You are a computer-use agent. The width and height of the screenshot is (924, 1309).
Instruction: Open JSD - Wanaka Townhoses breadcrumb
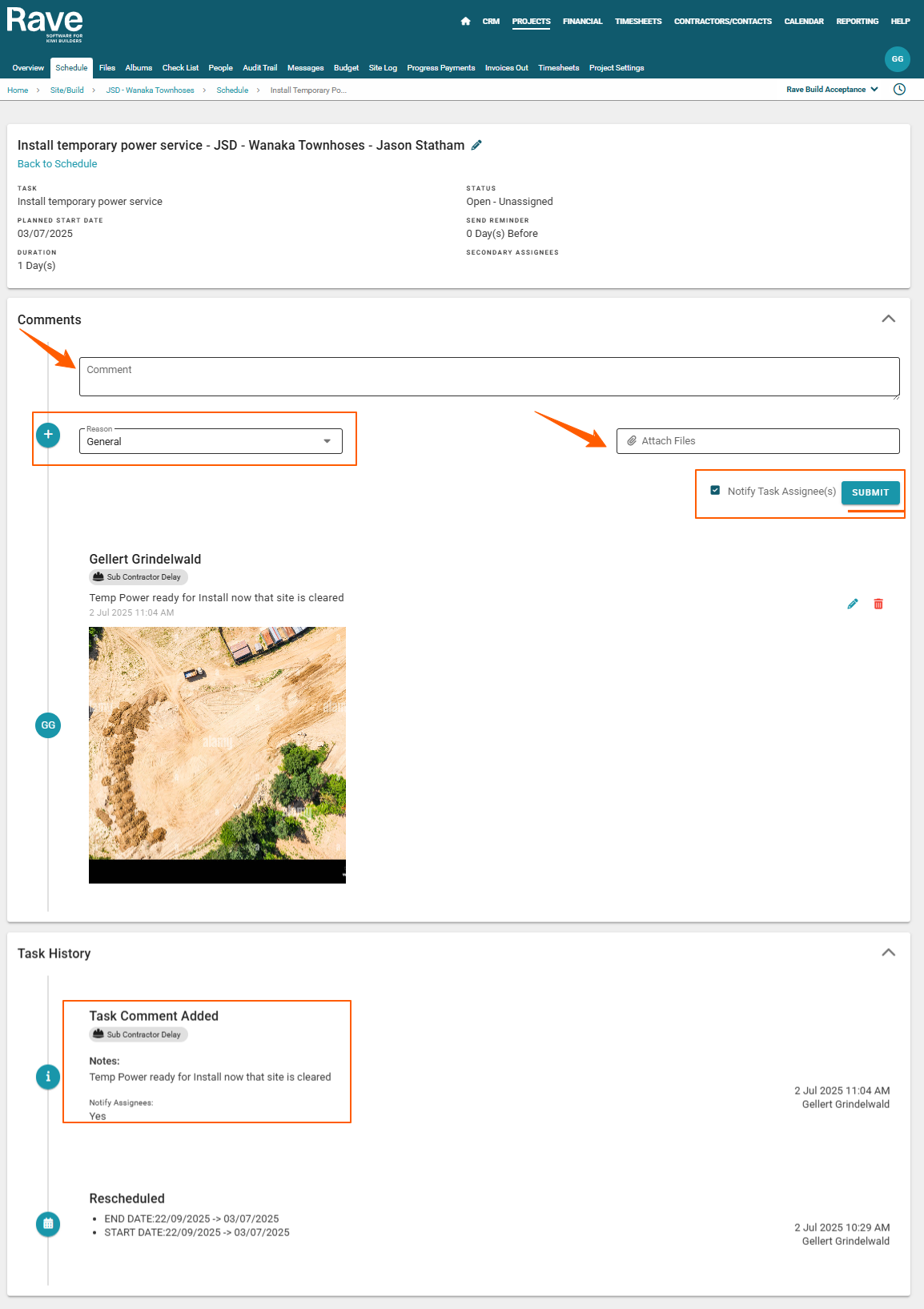150,90
